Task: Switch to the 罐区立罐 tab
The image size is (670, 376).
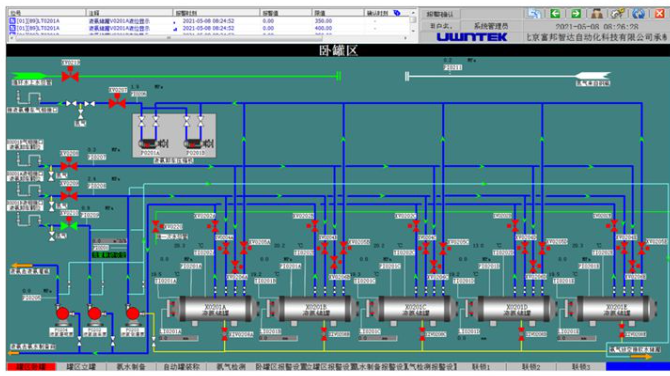Action: [81, 367]
